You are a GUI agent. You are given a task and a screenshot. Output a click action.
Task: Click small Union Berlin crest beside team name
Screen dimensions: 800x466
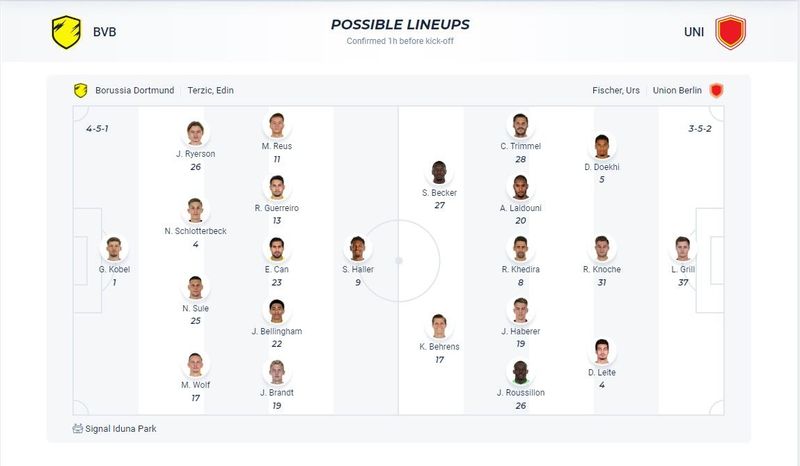click(x=716, y=90)
